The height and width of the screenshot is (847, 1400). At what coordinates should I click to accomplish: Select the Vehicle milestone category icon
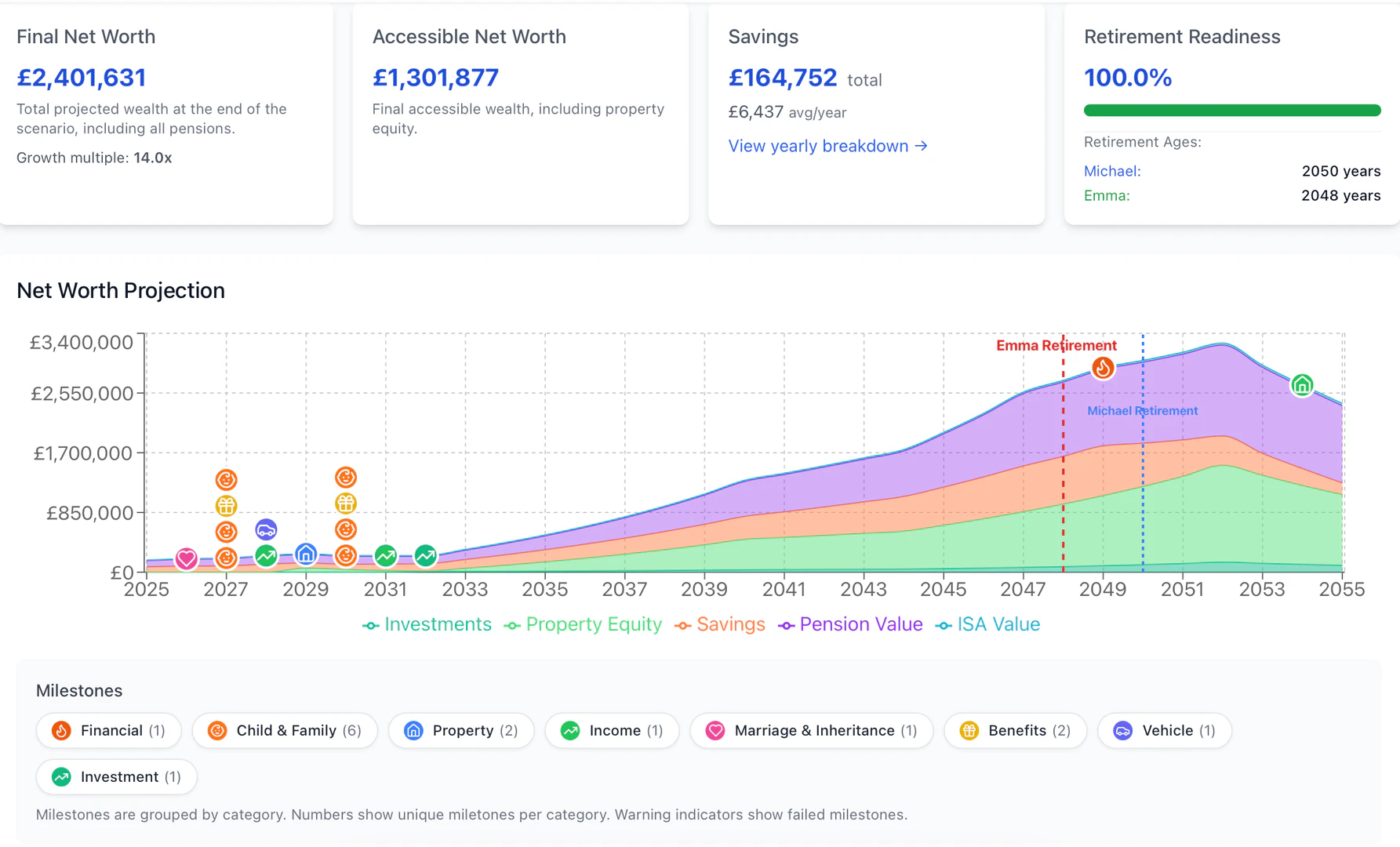point(1122,730)
